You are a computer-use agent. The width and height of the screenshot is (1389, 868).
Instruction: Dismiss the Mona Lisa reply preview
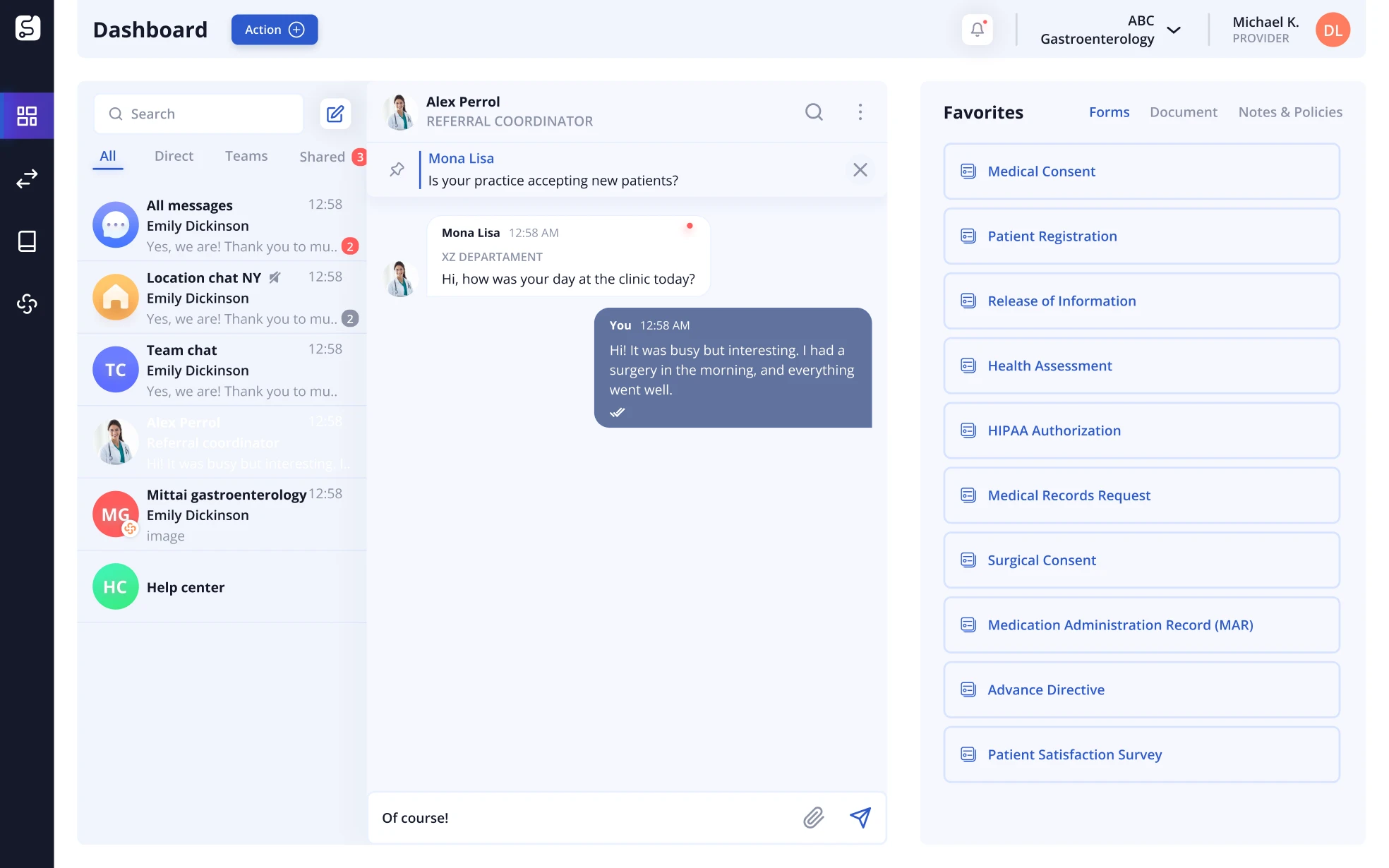pyautogui.click(x=860, y=169)
